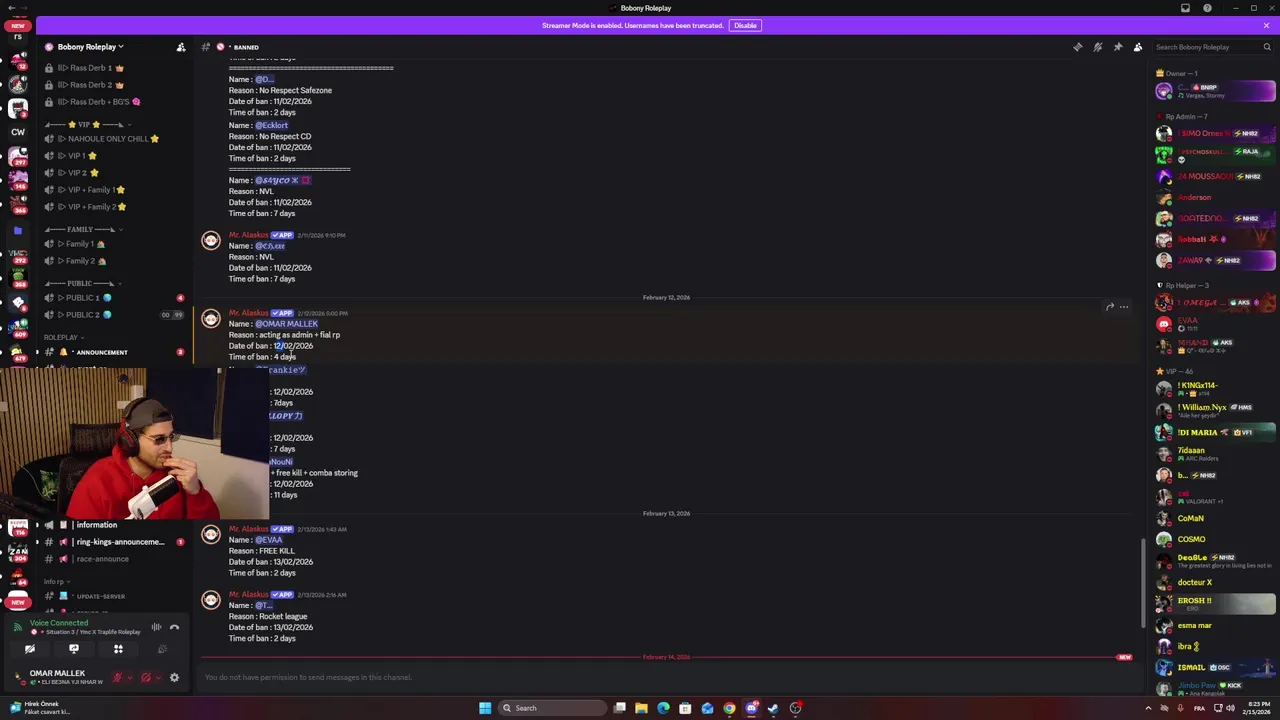
Task: Expand microphone input options arrow
Action: coord(129,677)
